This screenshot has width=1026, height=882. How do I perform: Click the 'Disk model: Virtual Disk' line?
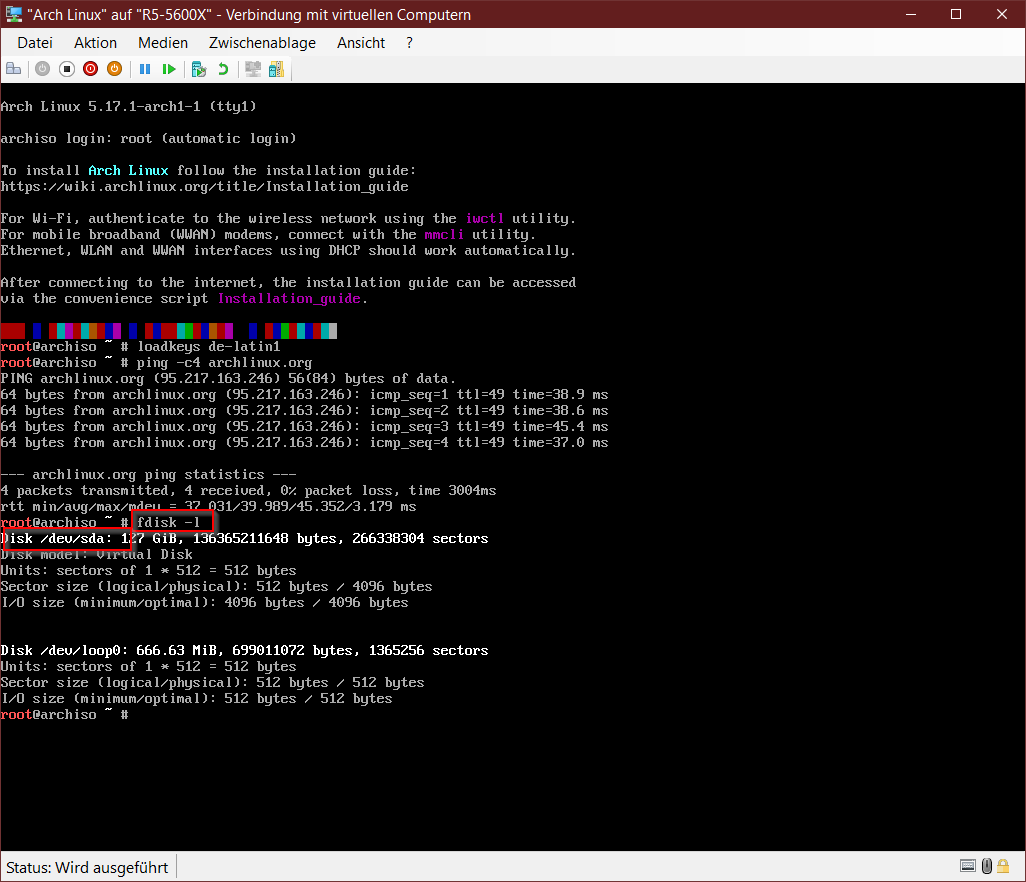96,554
